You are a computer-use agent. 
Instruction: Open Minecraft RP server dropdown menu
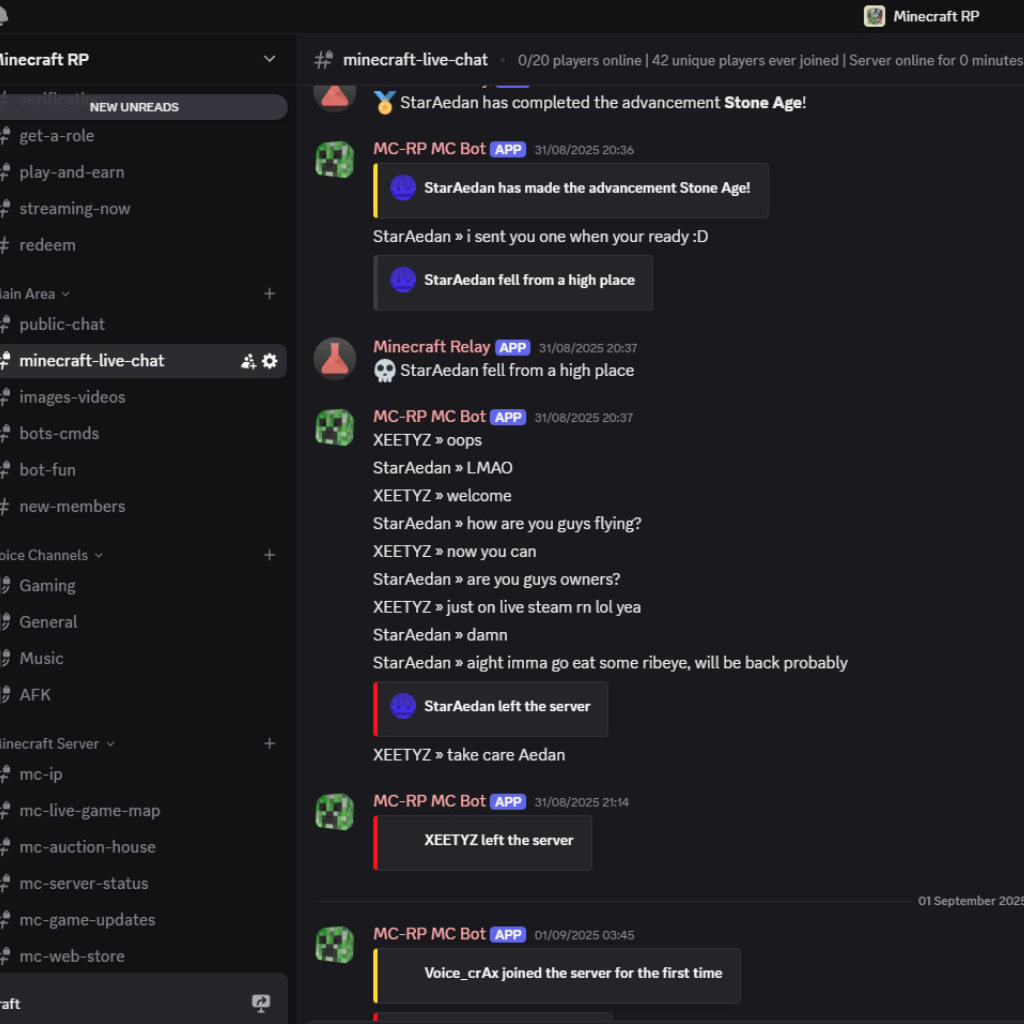(269, 59)
